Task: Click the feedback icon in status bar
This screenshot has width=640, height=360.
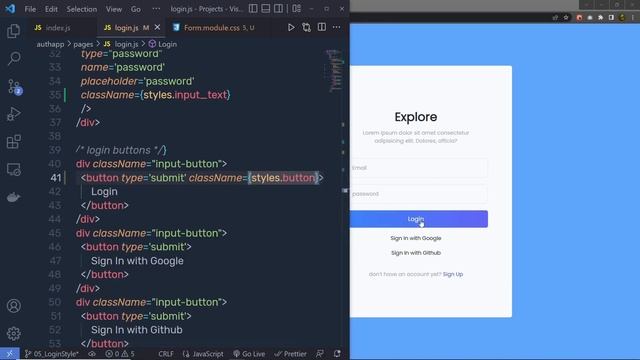Action: [320, 354]
